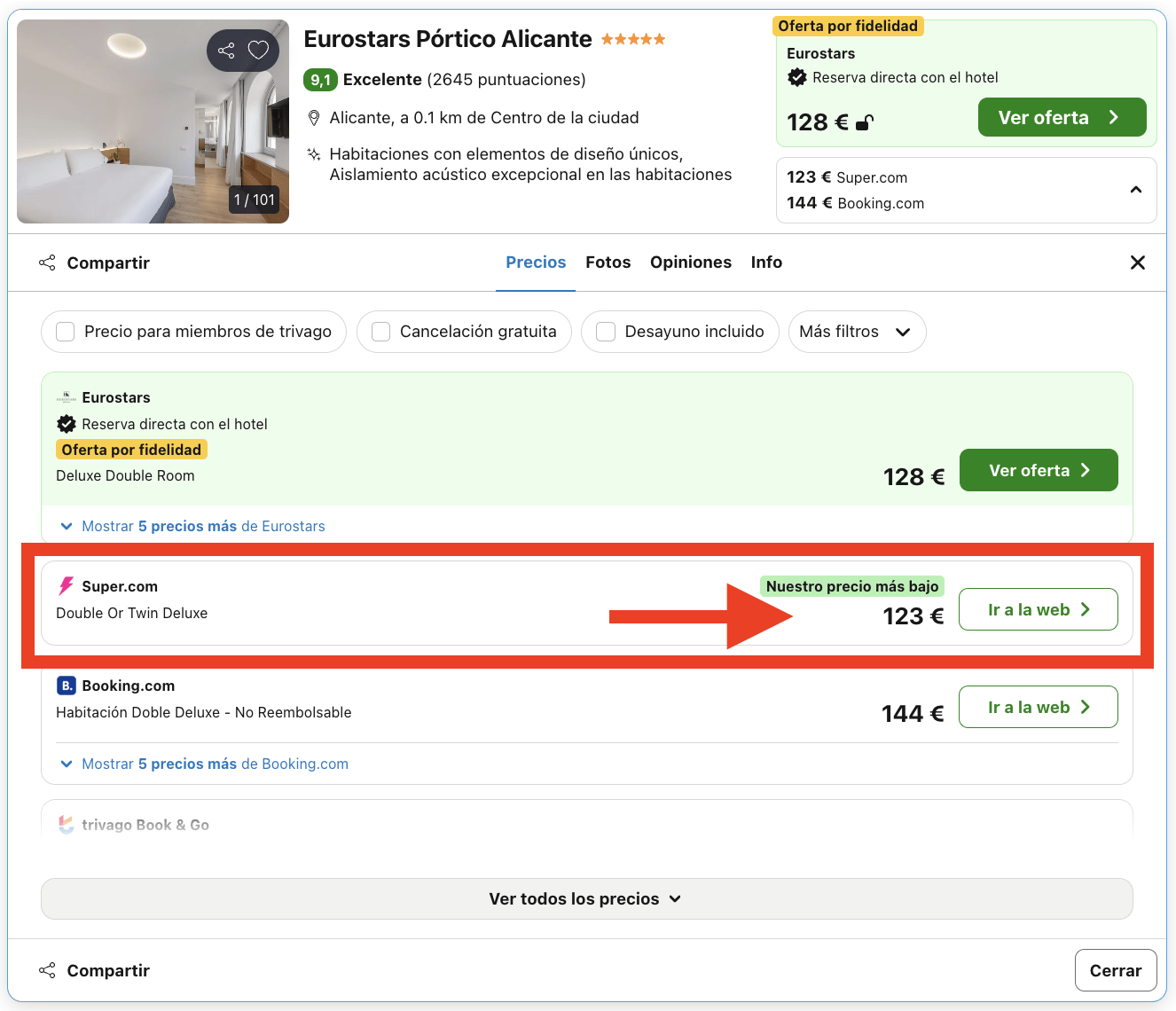Click the verified badge next to Reserva directa
This screenshot has height=1011, width=1176.
tap(67, 424)
